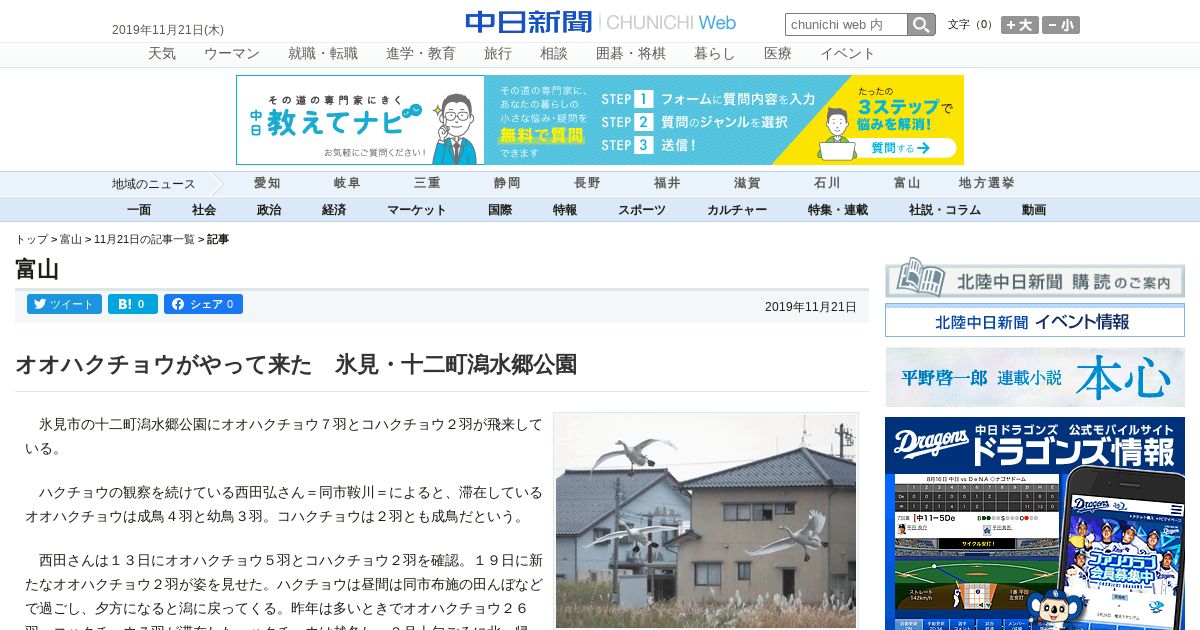The image size is (1200, 630).
Task: Bookmark with the Hatena B! button
Action: (x=133, y=304)
